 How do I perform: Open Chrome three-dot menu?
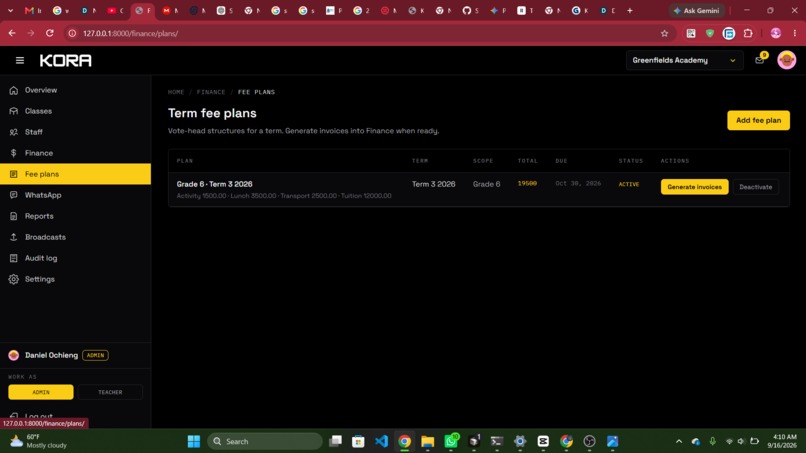coord(795,33)
